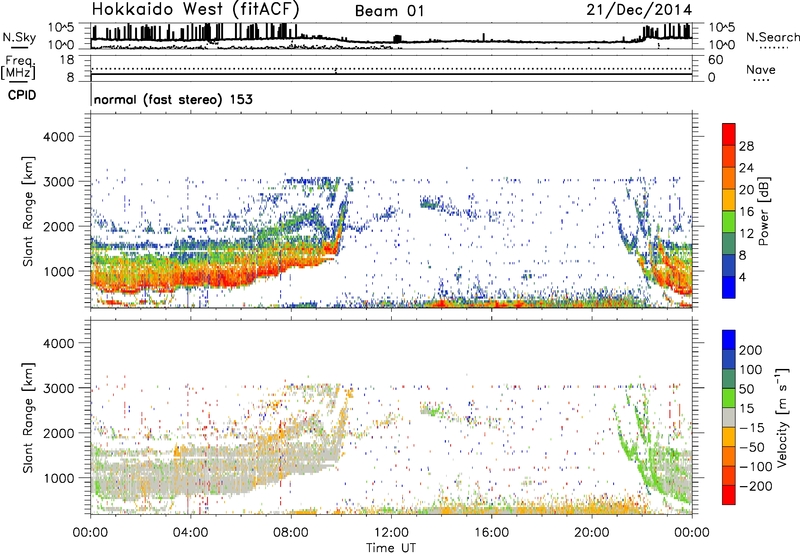The height and width of the screenshot is (554, 800).
Task: Click the "4" tick on power colorbar
Action: [742, 277]
